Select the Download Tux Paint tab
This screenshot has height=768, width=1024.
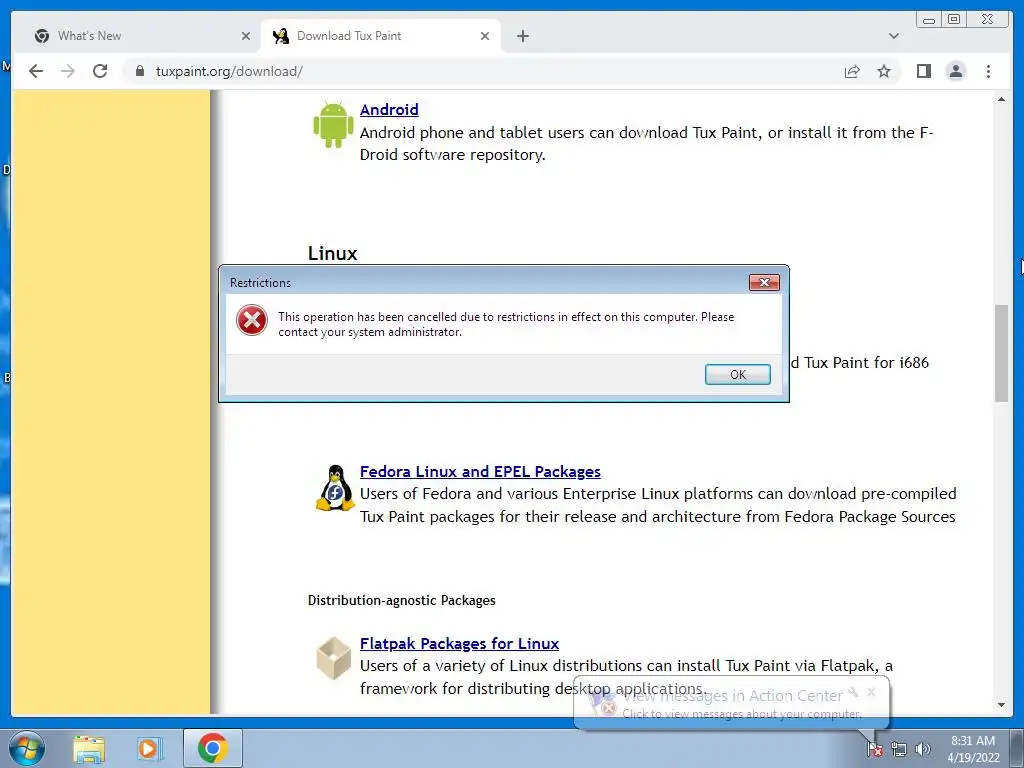[x=381, y=36]
